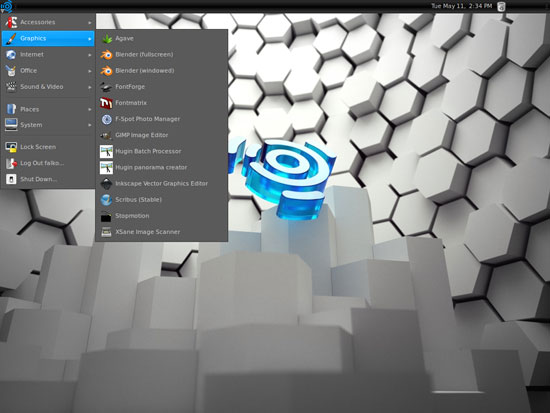The height and width of the screenshot is (413, 550).
Task: Launch F-Spot Photo Manager
Action: (162, 119)
